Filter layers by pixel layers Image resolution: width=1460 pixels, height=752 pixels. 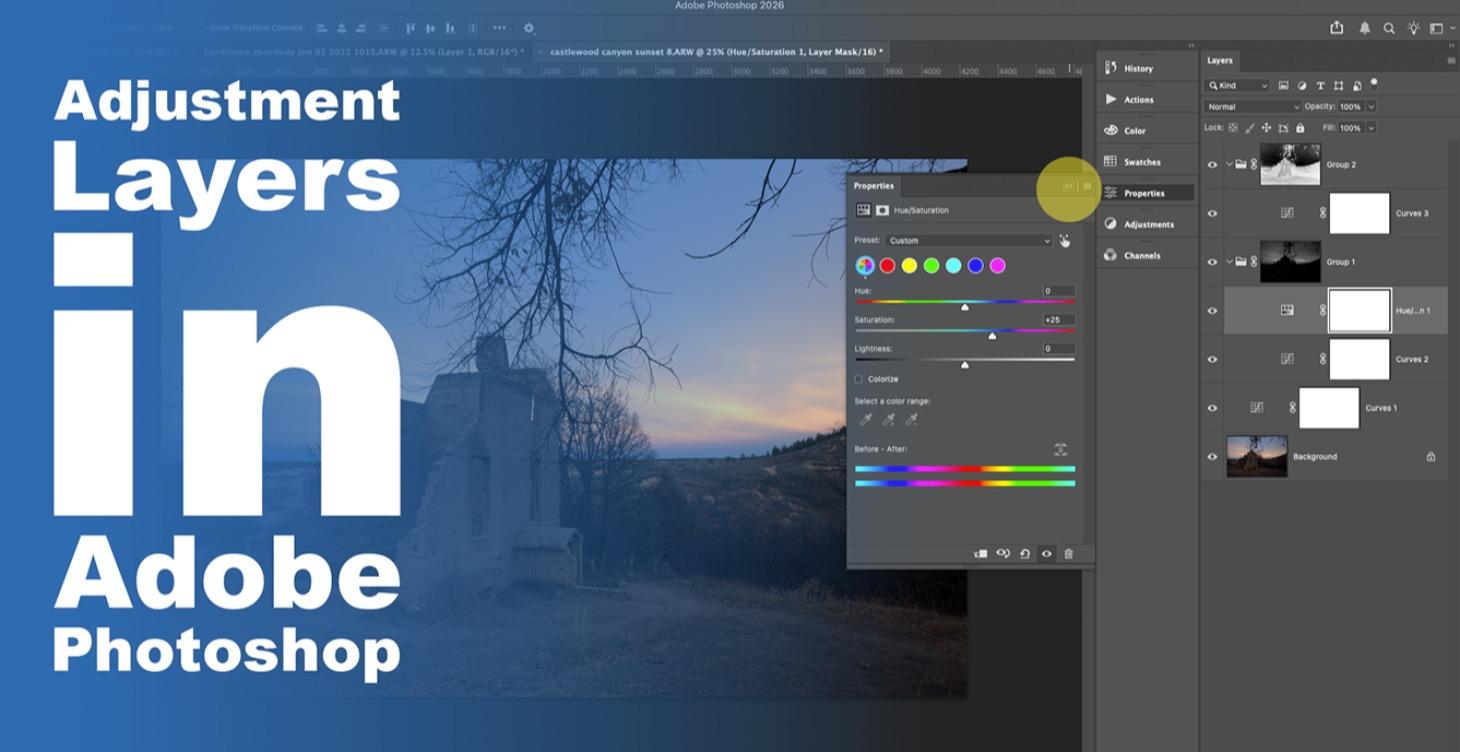1283,86
